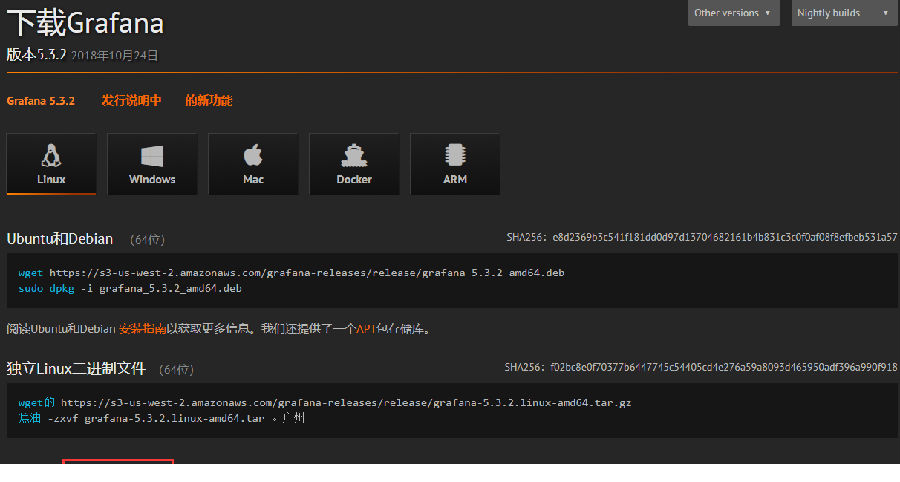Choose the ARM chip icon

(x=455, y=155)
